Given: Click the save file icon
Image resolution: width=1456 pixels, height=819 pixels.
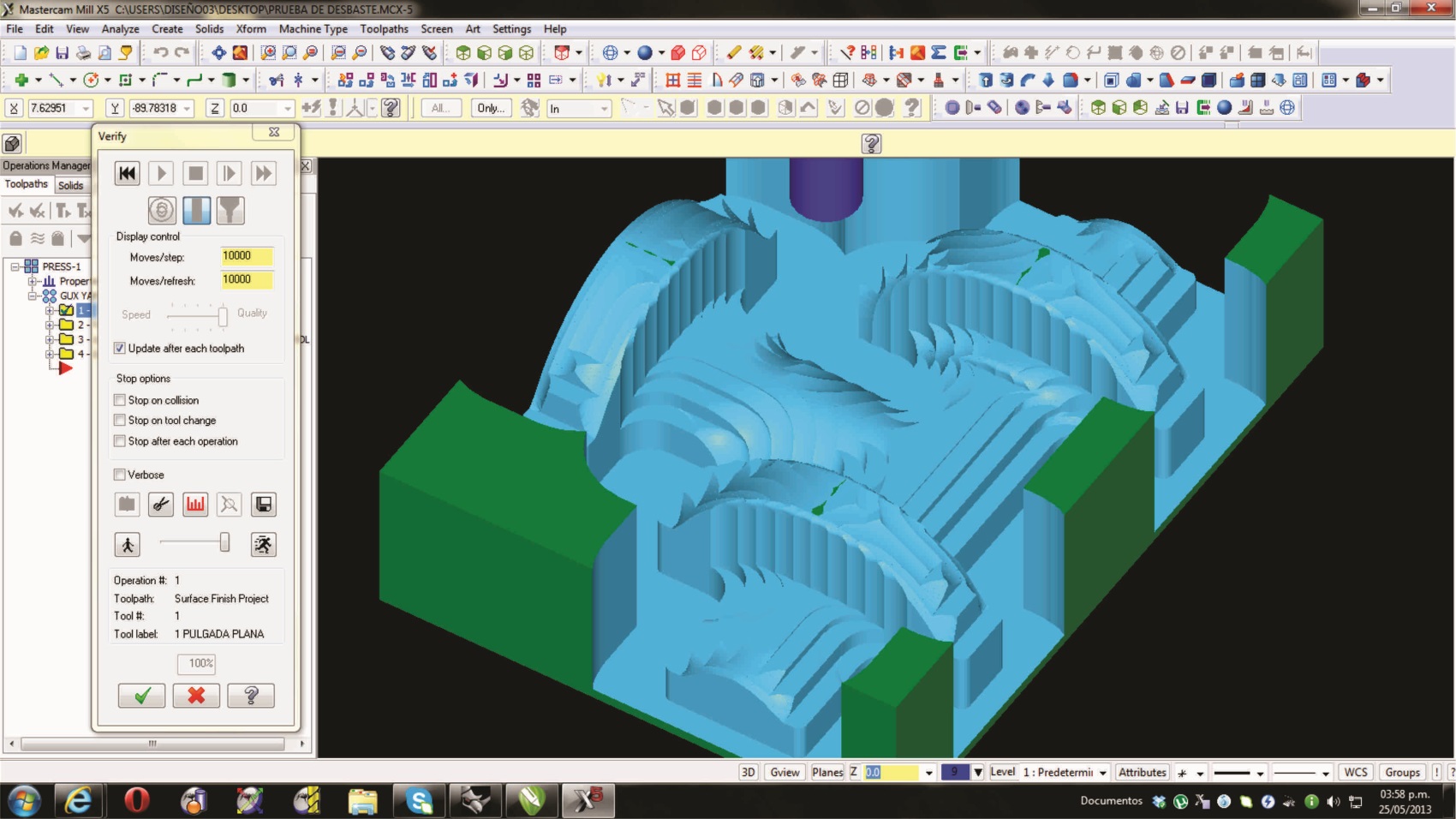Looking at the screenshot, I should coord(62,53).
